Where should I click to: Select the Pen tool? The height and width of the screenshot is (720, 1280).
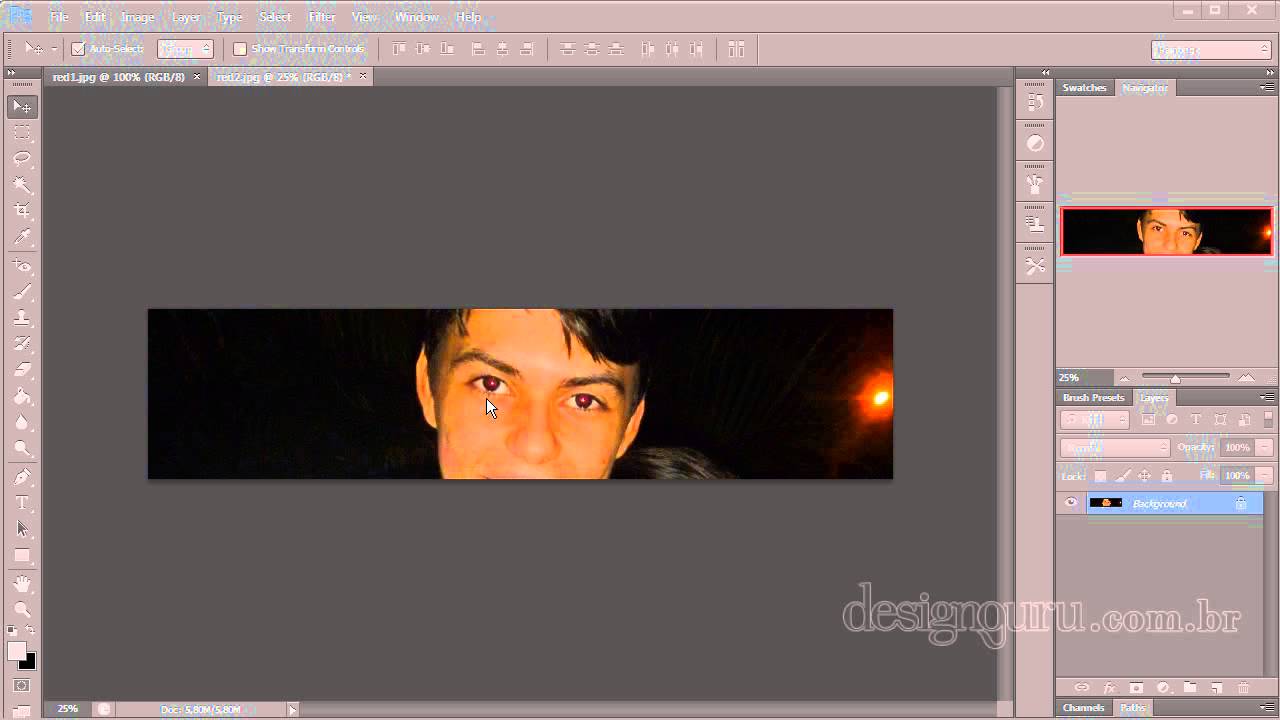[x=22, y=477]
